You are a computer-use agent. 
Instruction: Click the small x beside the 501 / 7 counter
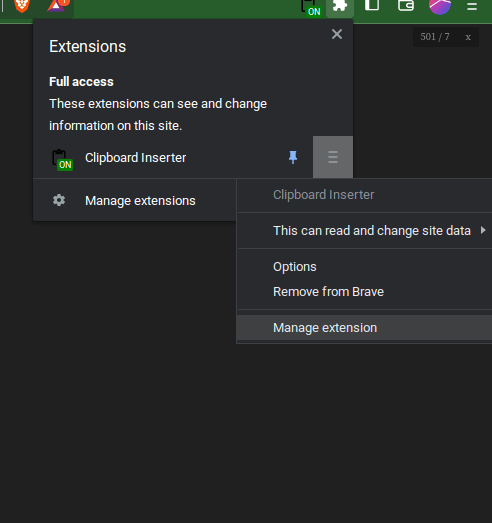(468, 37)
